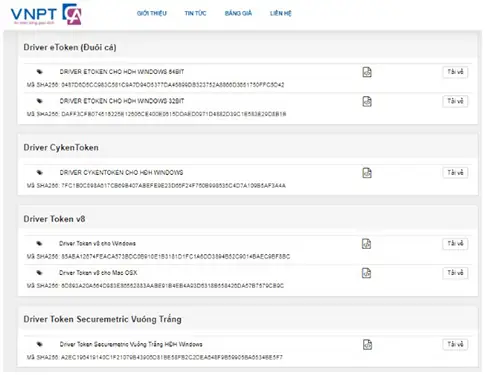Download eToken driver for Windows 64BIT via Tải về
The image size is (485, 375).
(x=455, y=72)
